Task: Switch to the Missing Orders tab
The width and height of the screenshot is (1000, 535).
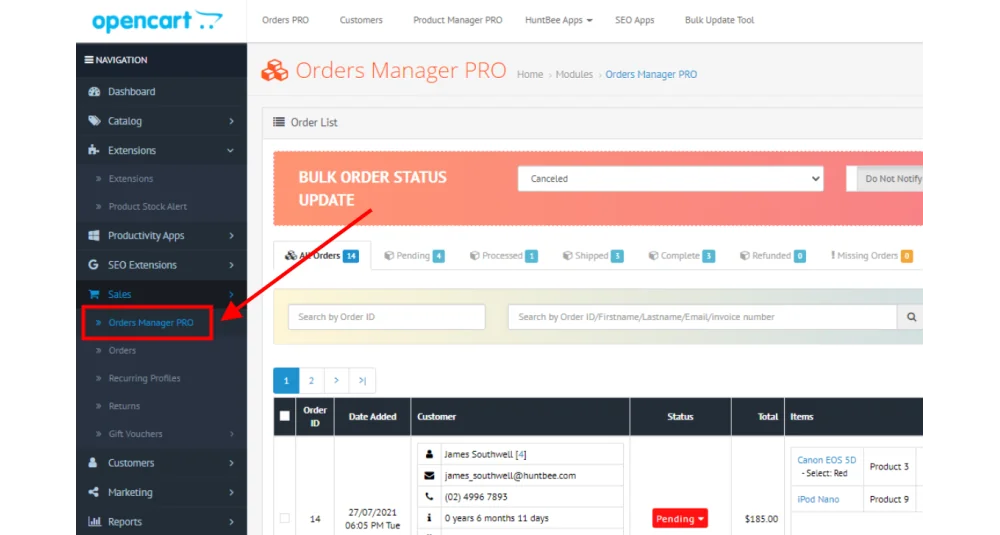Action: tap(871, 256)
